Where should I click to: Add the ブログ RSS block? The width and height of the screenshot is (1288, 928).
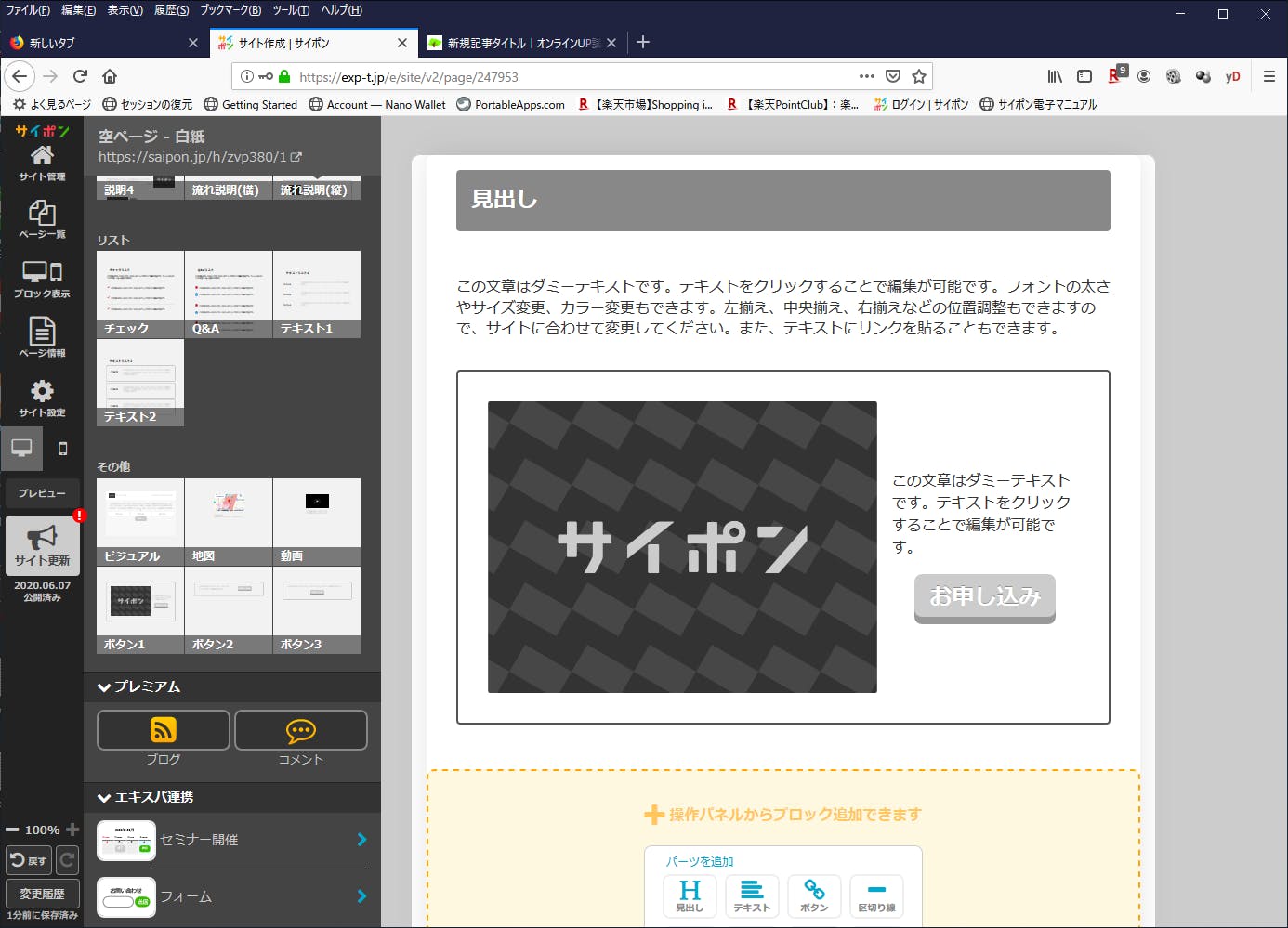click(164, 730)
